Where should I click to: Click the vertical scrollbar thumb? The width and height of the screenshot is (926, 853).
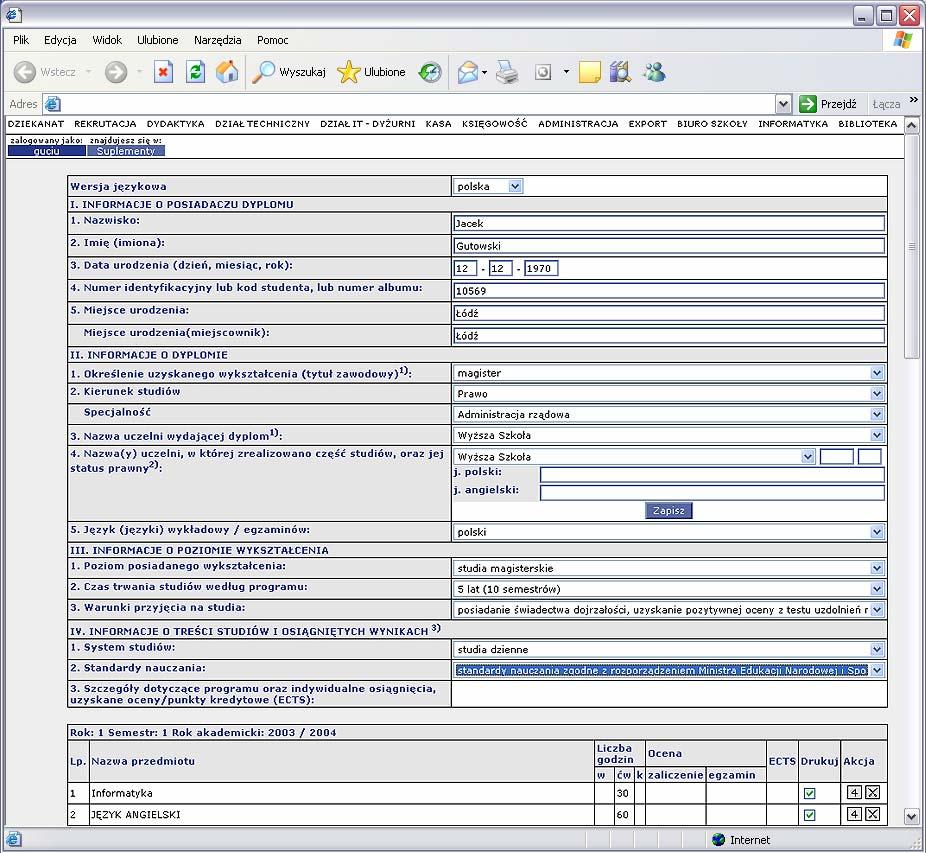pyautogui.click(x=912, y=246)
